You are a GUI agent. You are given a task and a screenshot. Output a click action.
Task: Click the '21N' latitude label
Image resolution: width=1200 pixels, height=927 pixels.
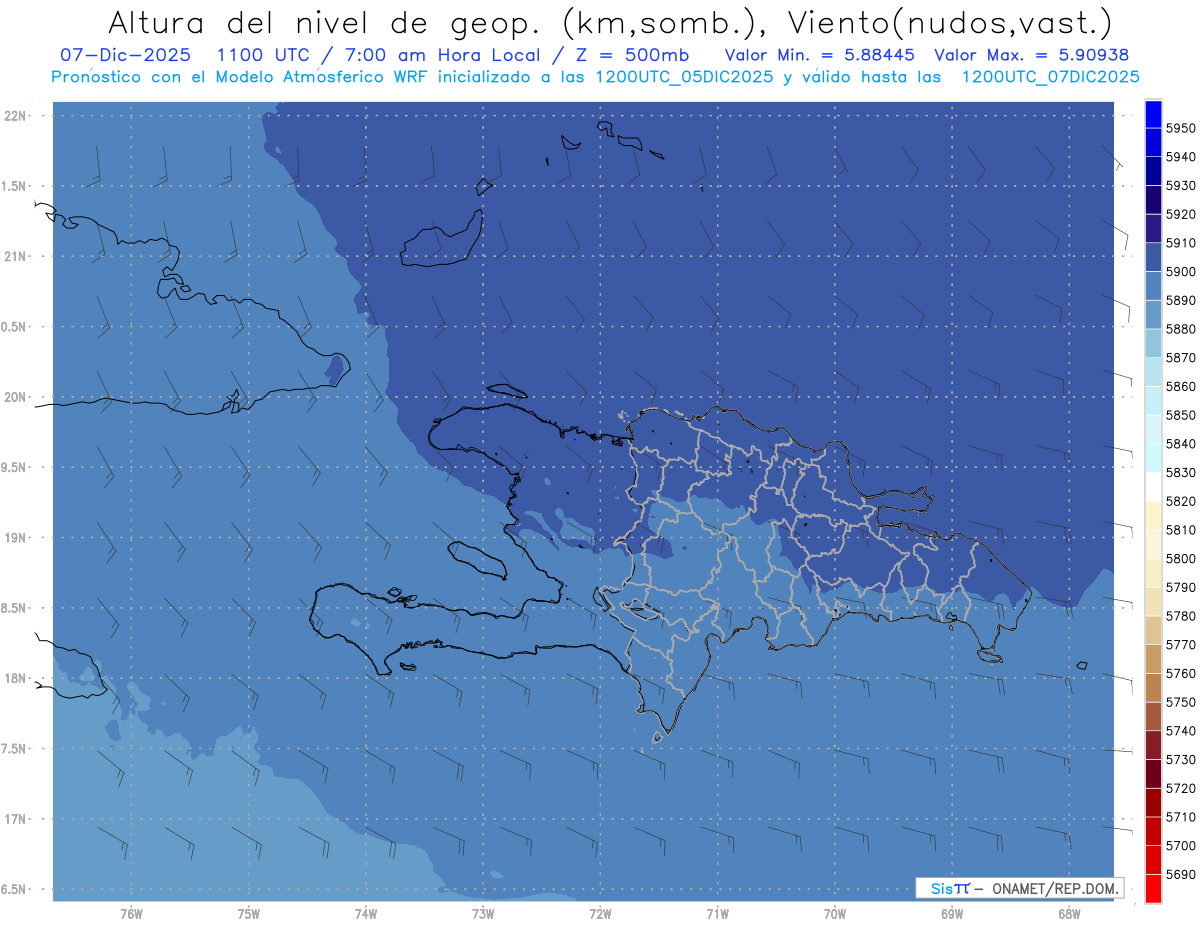pyautogui.click(x=17, y=256)
